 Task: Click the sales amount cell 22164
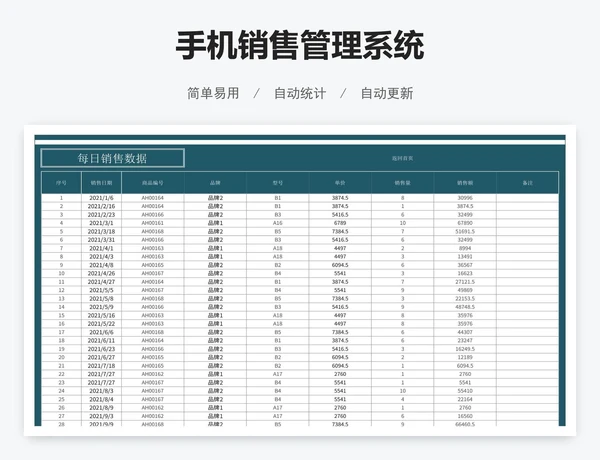(x=465, y=400)
